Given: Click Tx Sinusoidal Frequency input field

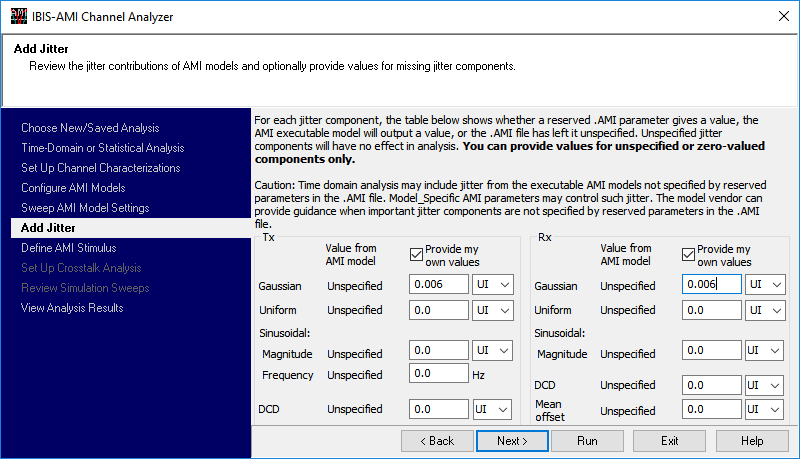Looking at the screenshot, I should 438,374.
